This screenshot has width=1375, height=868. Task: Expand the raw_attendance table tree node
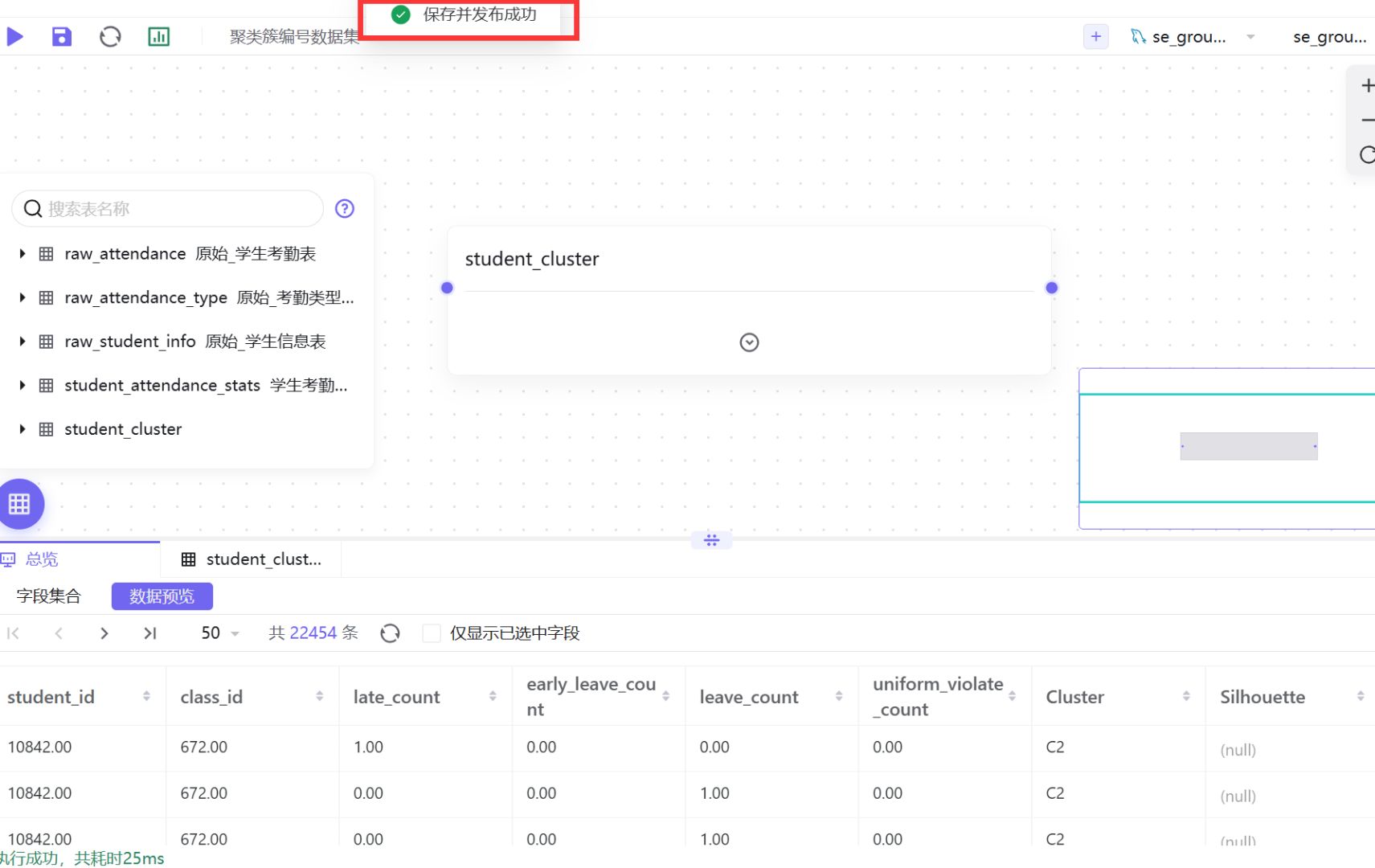(23, 254)
